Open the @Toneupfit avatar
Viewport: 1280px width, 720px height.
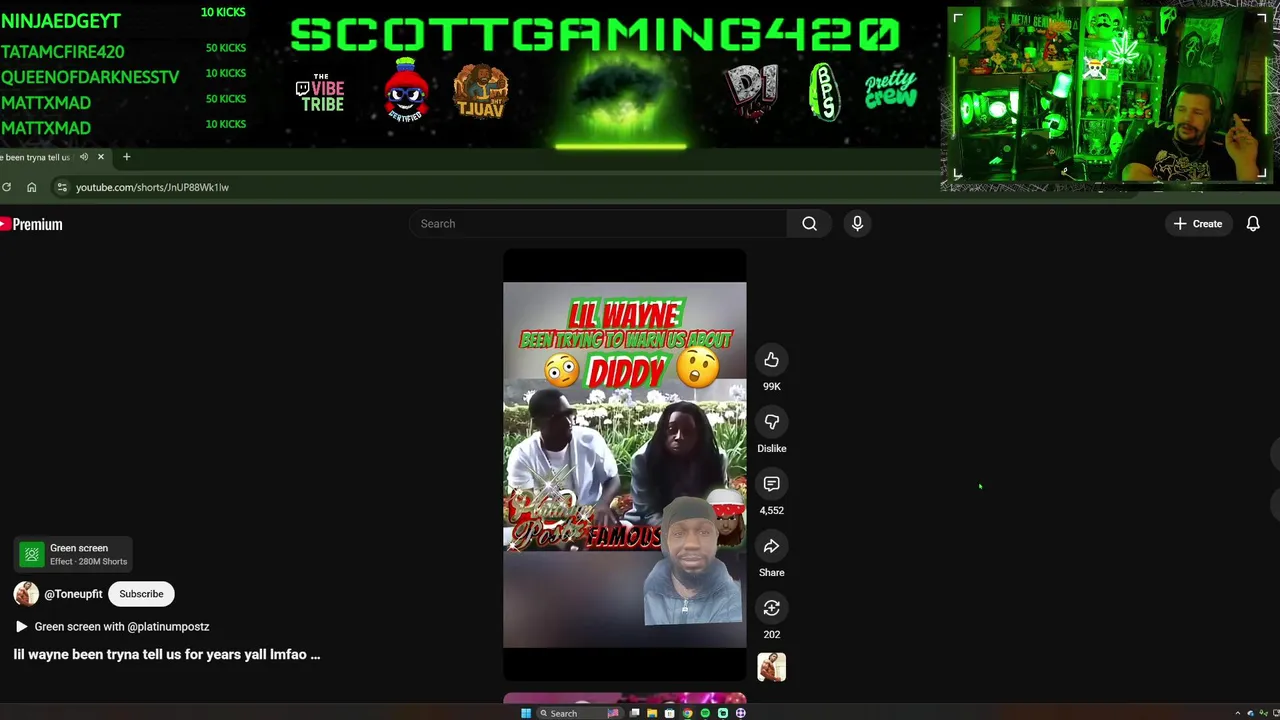click(26, 594)
